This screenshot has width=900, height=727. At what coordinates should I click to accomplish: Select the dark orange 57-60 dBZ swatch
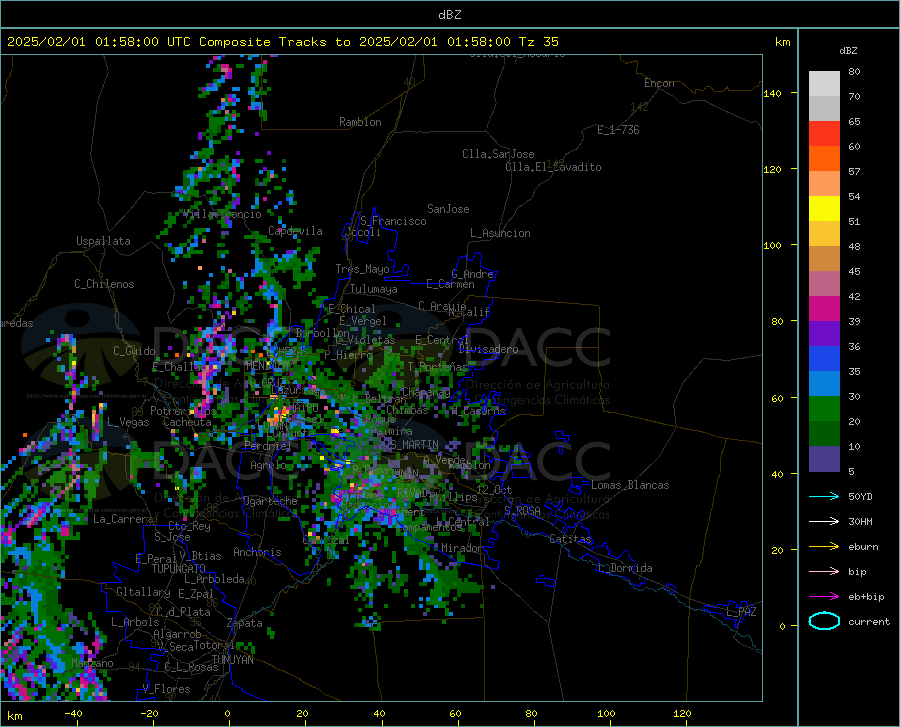[x=824, y=159]
